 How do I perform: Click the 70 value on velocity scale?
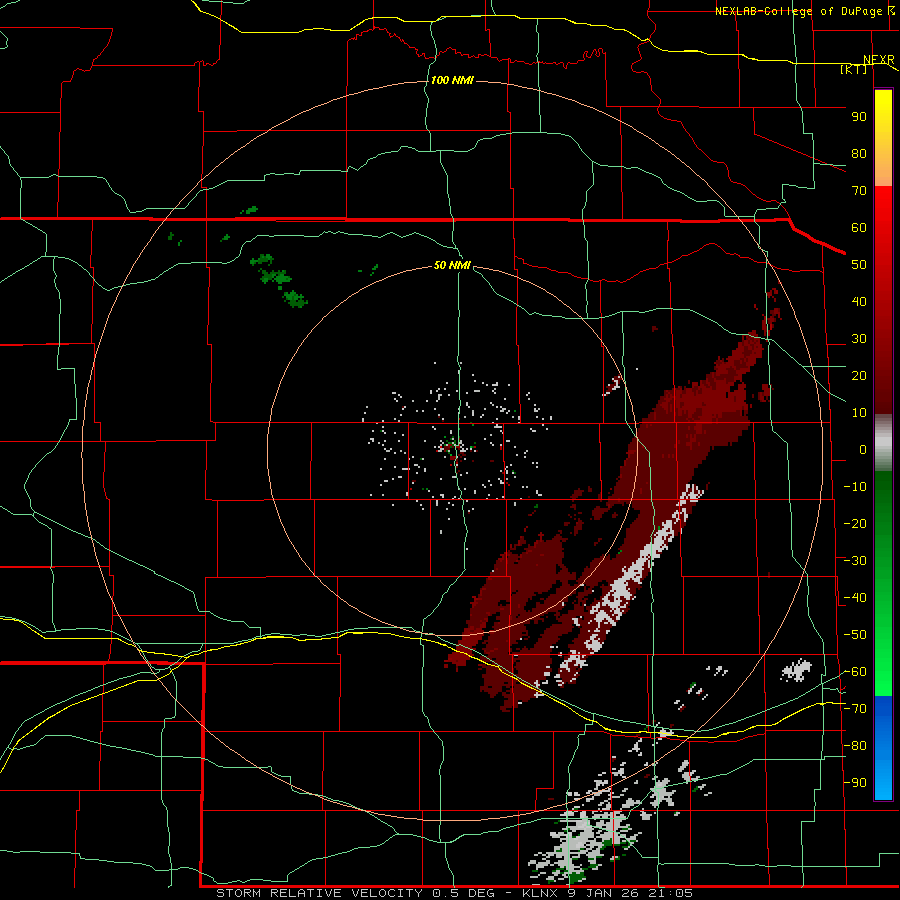click(x=859, y=191)
